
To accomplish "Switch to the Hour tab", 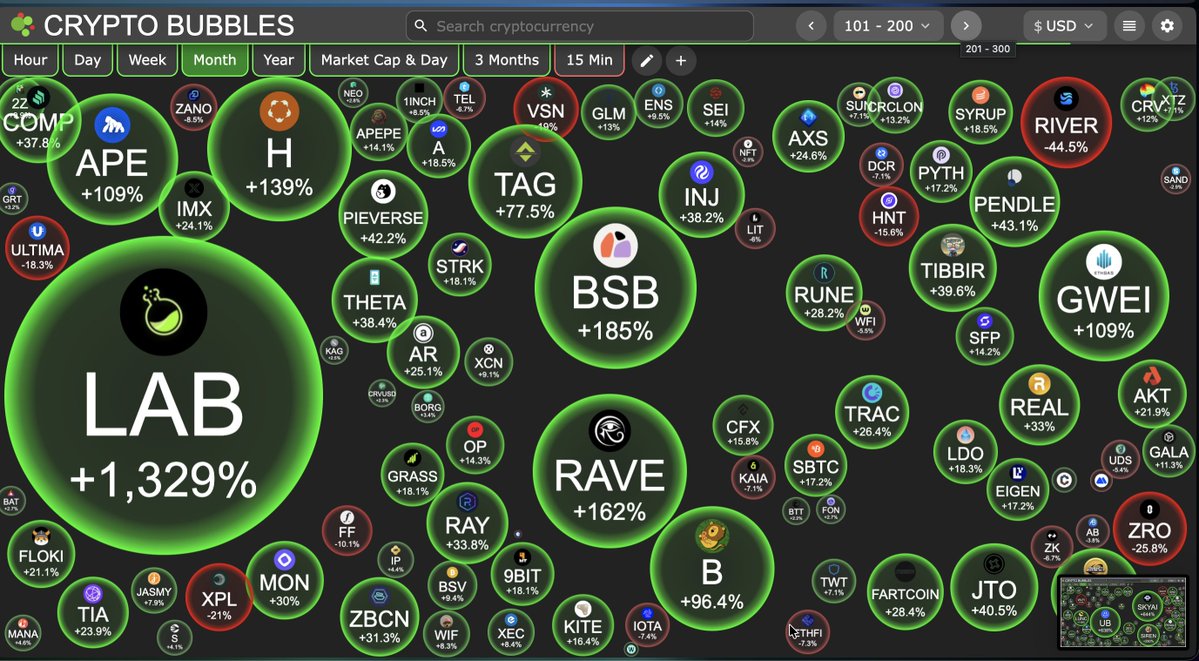I will (30, 60).
